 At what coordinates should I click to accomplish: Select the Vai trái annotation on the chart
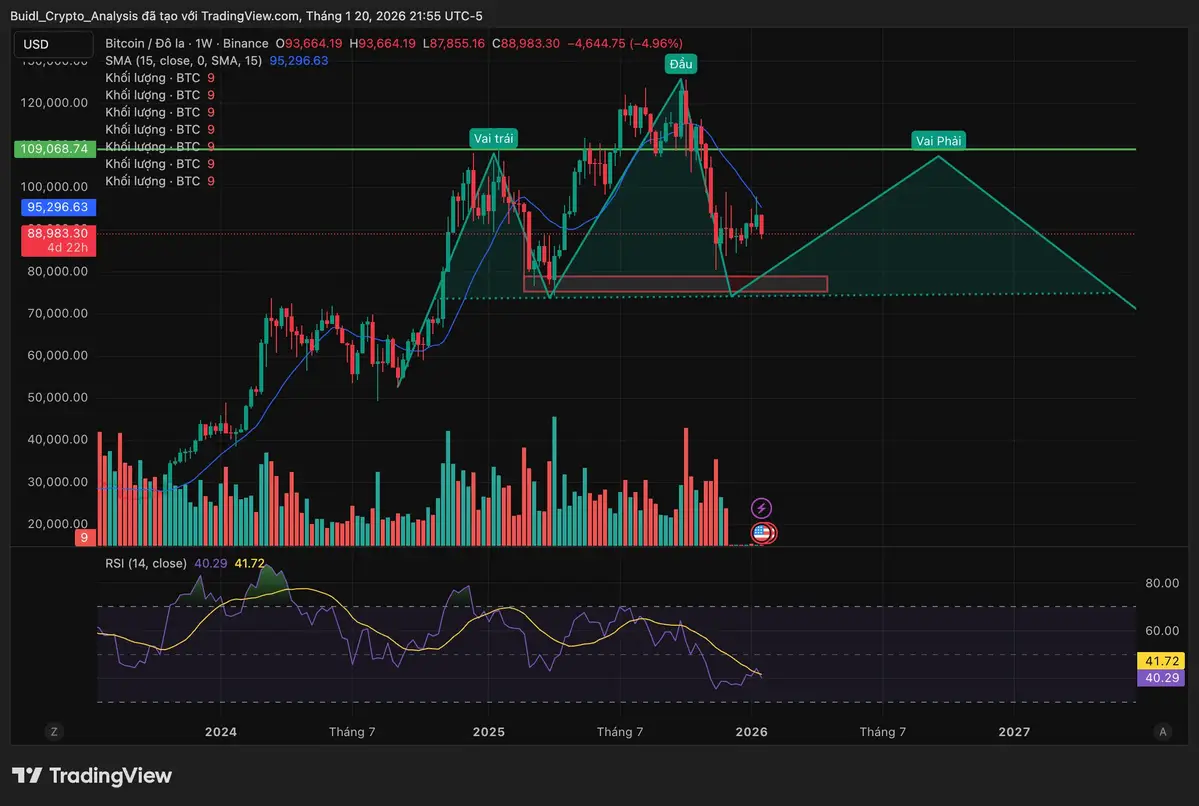click(x=493, y=138)
